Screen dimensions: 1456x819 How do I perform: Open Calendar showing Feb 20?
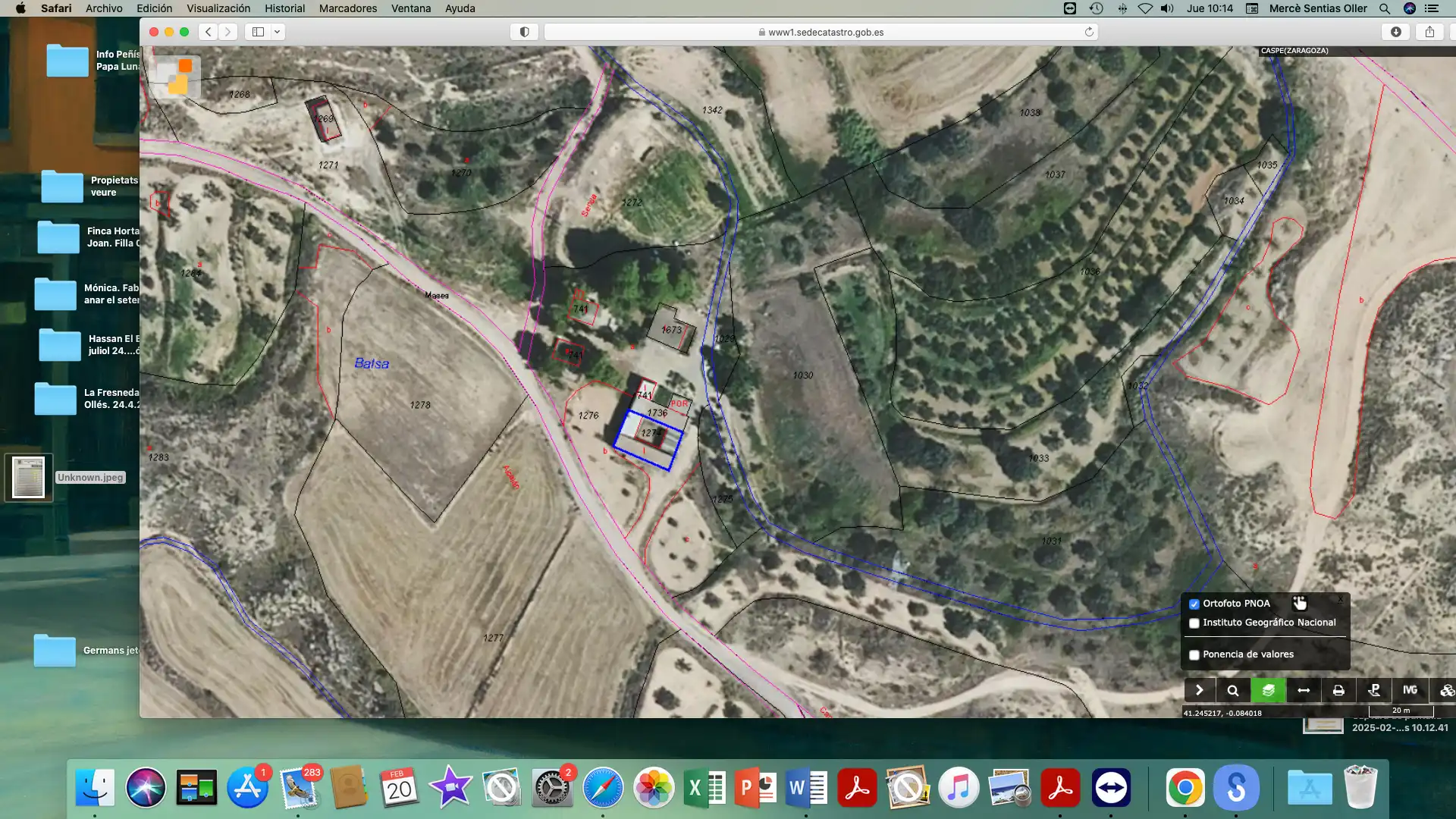[400, 788]
